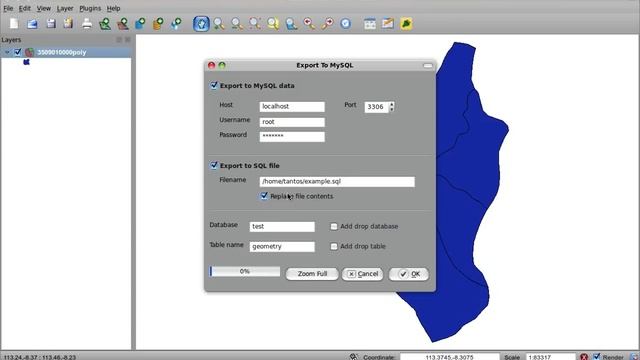Click the Zoom Full extent icon in toolbar
Image resolution: width=640 pixels, height=360 pixels.
pyautogui.click(x=255, y=24)
